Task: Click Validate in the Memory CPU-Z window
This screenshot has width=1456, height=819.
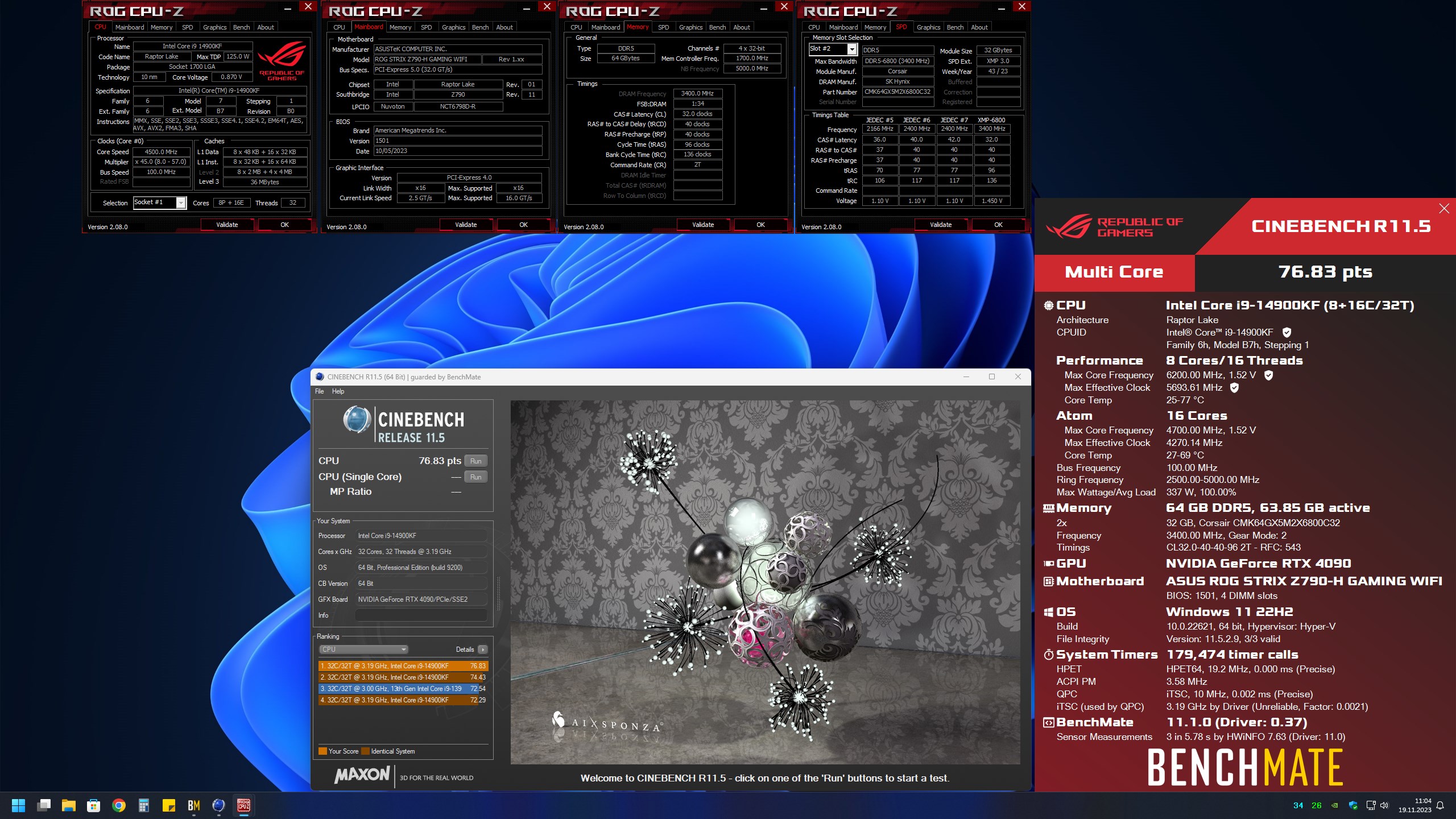Action: (x=703, y=225)
